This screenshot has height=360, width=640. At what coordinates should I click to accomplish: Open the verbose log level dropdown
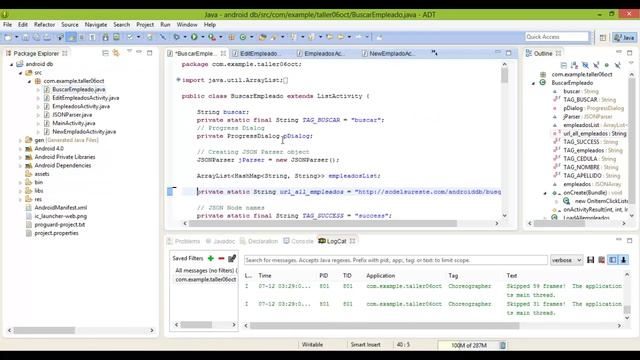pyautogui.click(x=567, y=260)
